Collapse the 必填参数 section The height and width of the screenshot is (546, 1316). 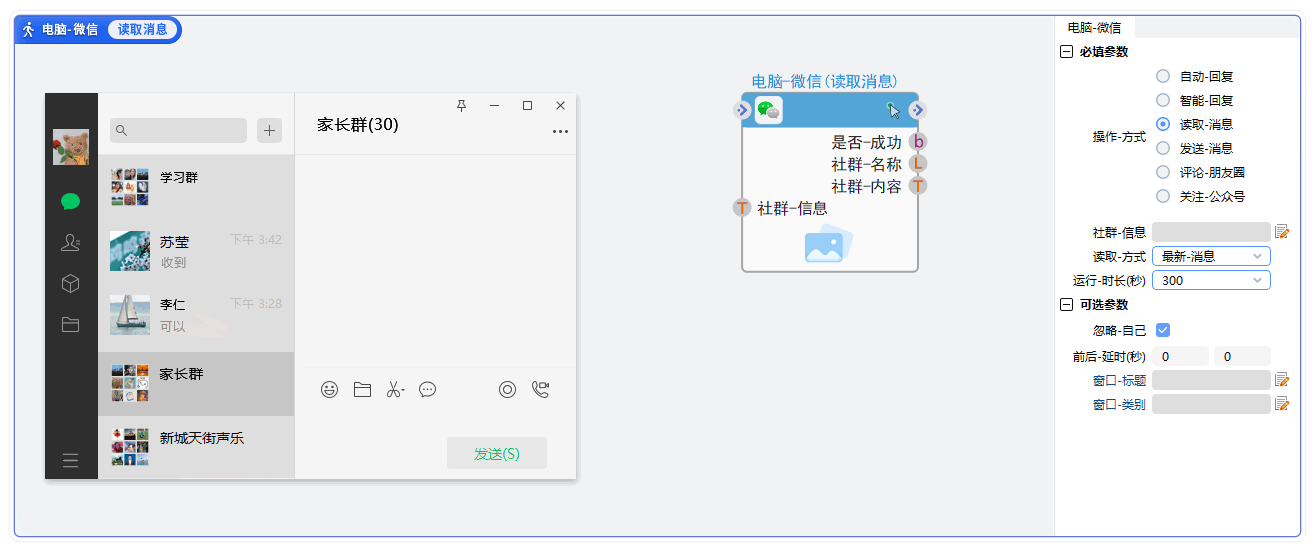click(x=1066, y=52)
